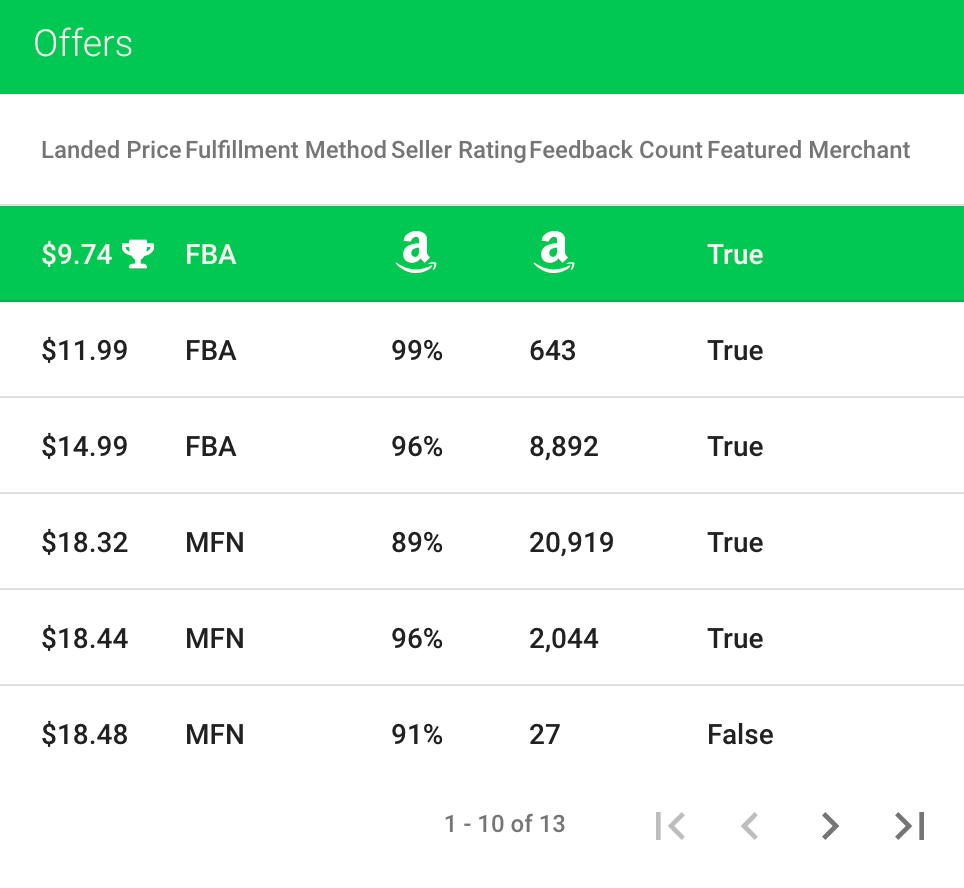Select the $9.74 winning offer price
This screenshot has height=888, width=964.
click(x=77, y=254)
